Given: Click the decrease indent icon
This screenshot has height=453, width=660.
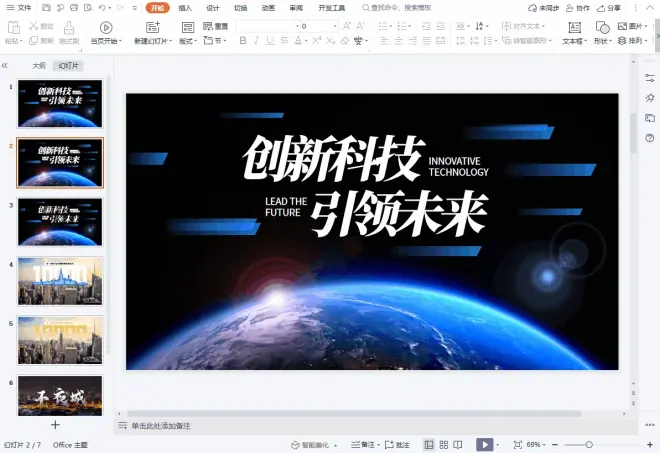Looking at the screenshot, I should coord(426,26).
